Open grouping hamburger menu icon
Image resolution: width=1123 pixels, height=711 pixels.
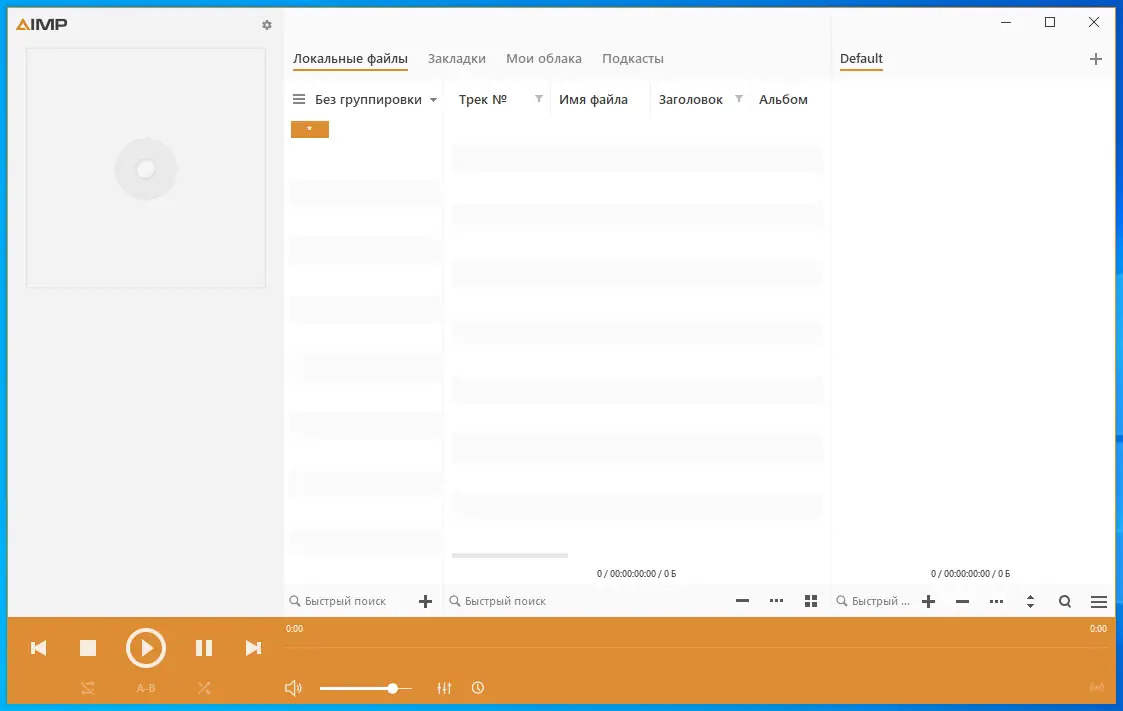click(x=299, y=100)
